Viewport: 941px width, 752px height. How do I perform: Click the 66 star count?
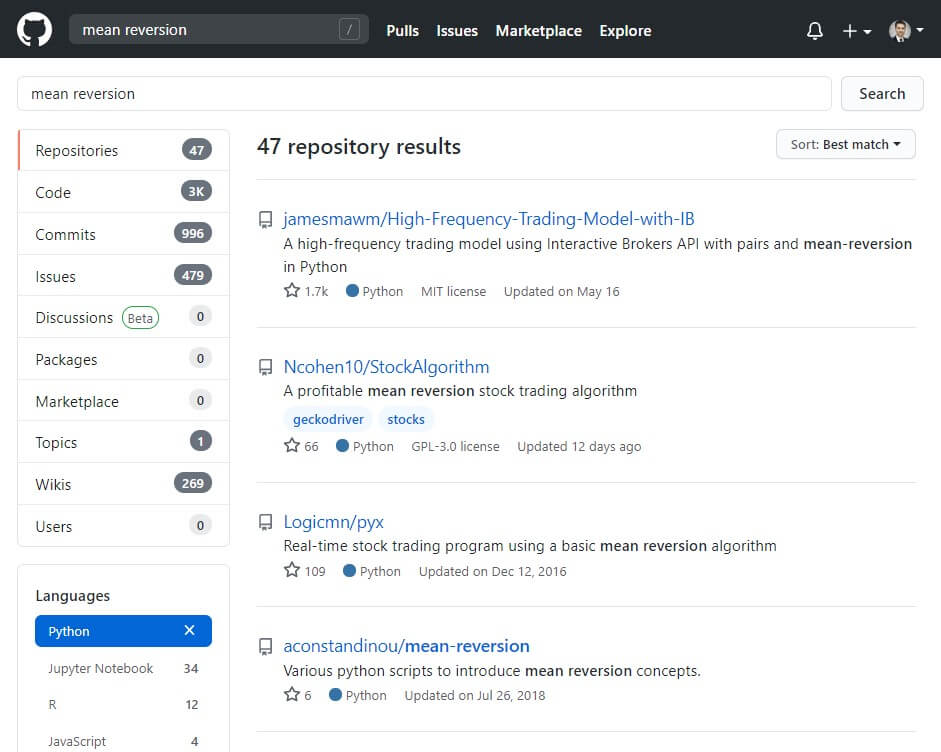(311, 447)
